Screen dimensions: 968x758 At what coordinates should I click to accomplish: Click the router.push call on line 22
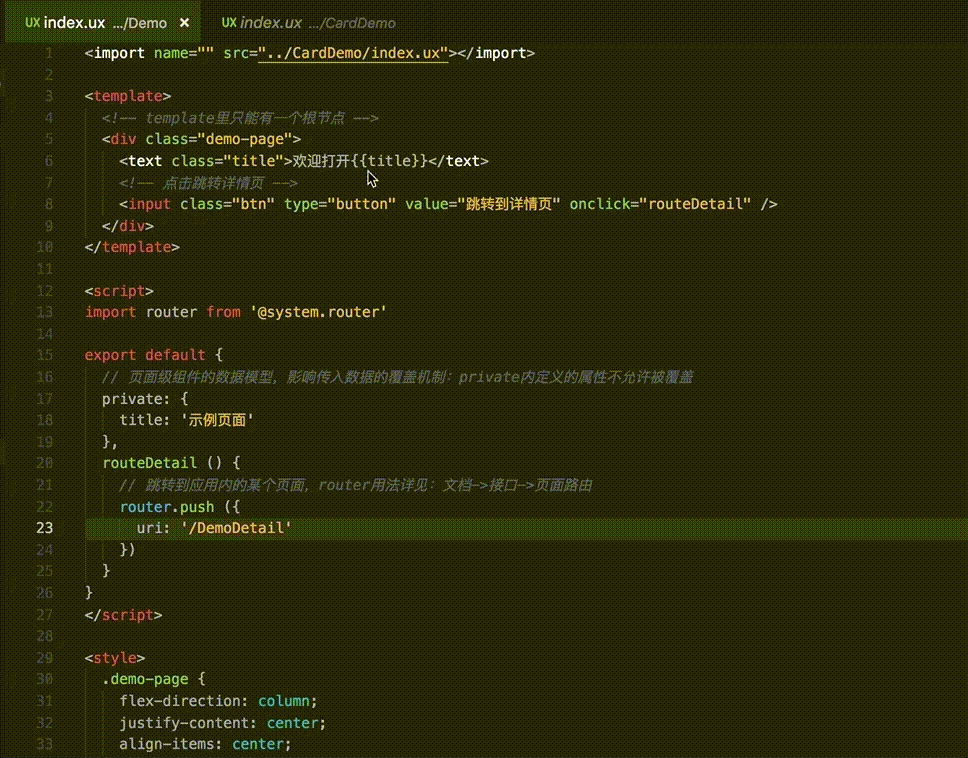[160, 506]
